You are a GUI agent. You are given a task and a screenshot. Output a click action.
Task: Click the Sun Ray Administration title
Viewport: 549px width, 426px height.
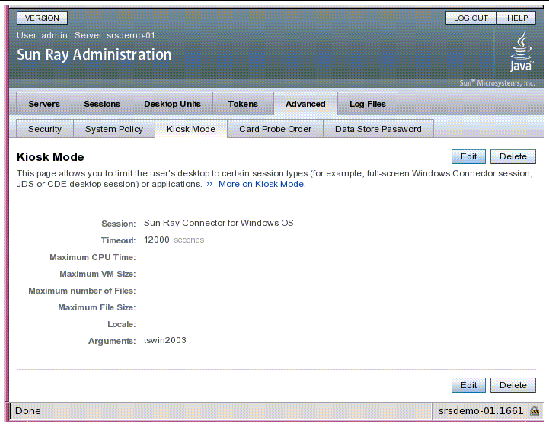click(94, 55)
